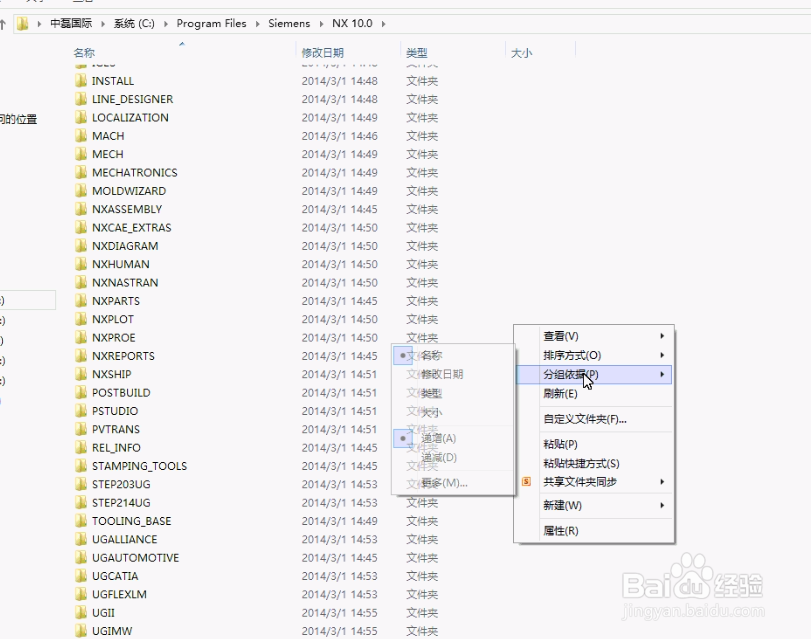Expand the 查看(V) submenu arrow

662,336
